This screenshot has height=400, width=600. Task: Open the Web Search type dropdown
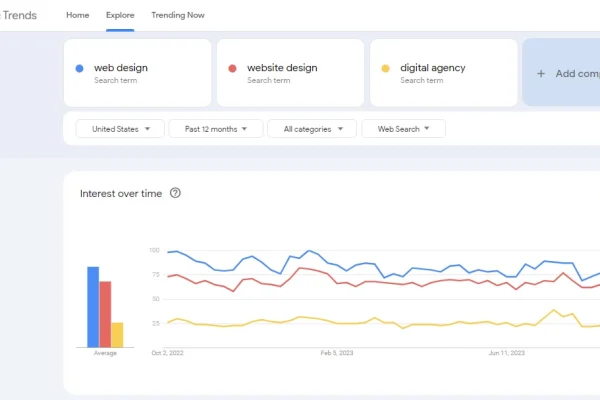[x=403, y=129]
